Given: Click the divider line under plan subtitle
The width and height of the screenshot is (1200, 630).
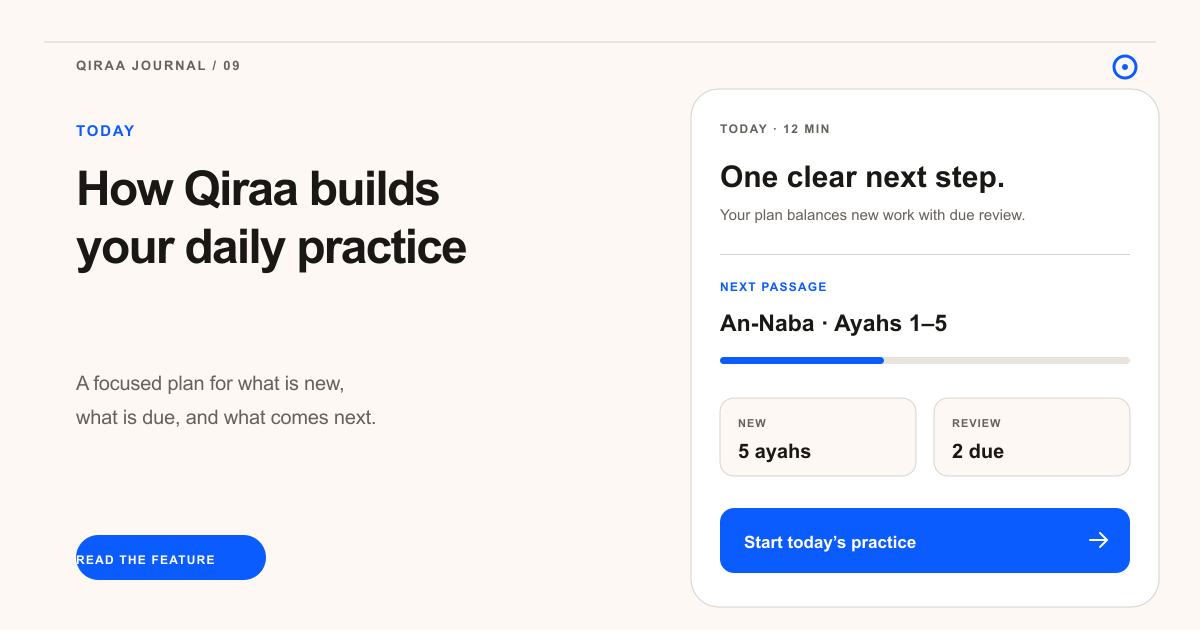Looking at the screenshot, I should 925,254.
